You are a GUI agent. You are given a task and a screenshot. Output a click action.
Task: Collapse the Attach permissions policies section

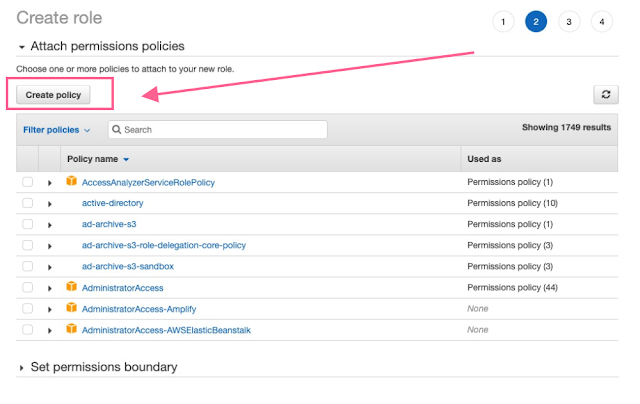click(x=22, y=47)
